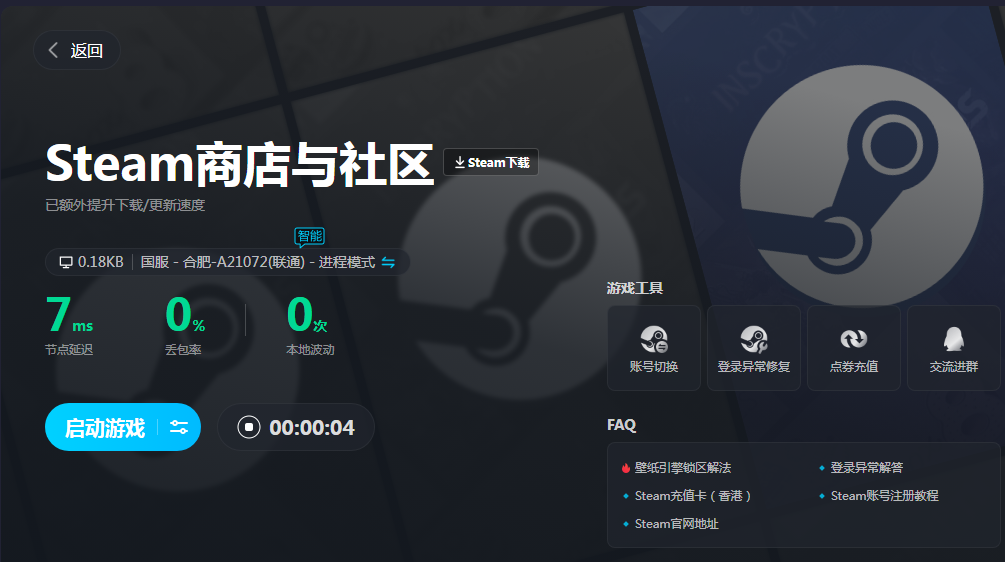Open the 交流进群 QQ group tool
The height and width of the screenshot is (562, 1005).
point(953,348)
